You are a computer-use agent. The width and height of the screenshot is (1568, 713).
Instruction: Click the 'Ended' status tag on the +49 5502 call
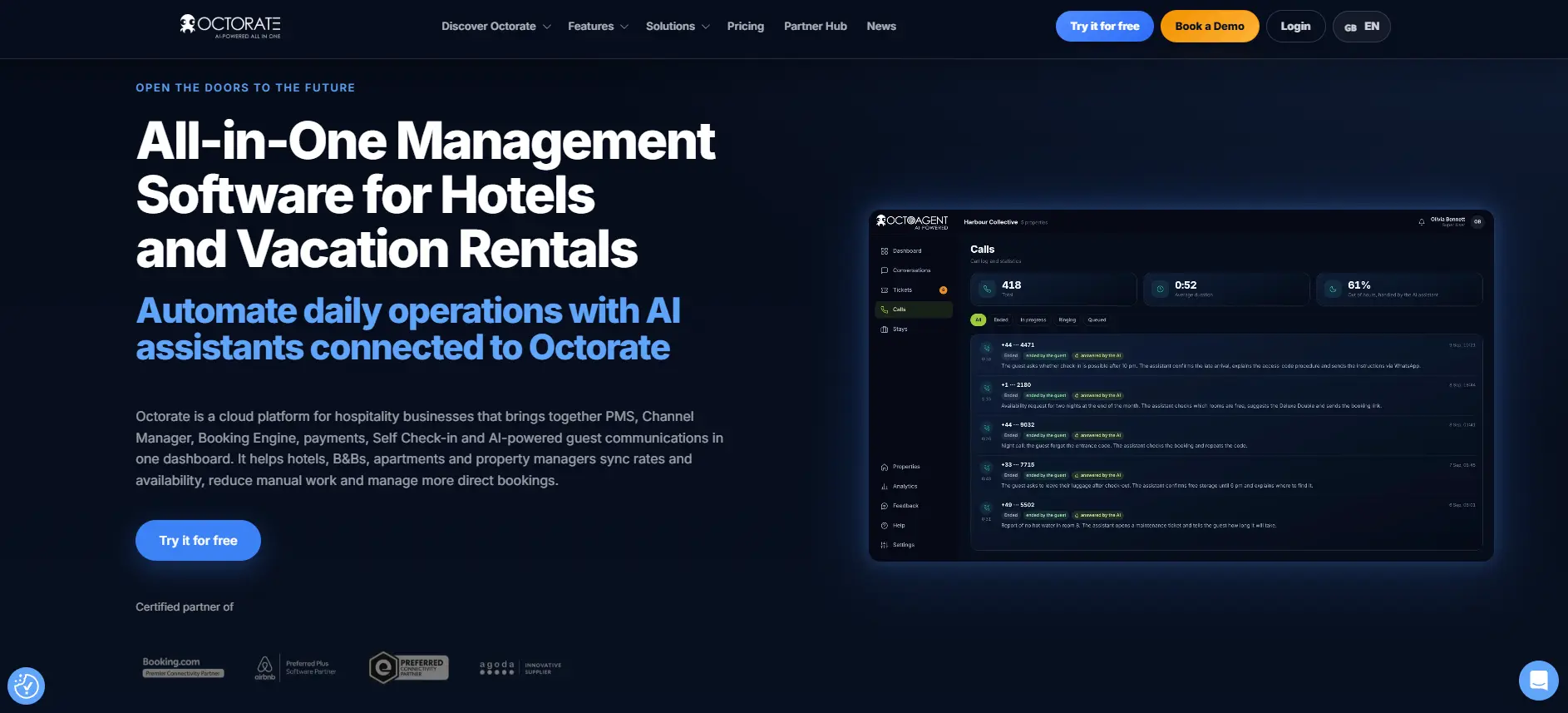(1011, 516)
